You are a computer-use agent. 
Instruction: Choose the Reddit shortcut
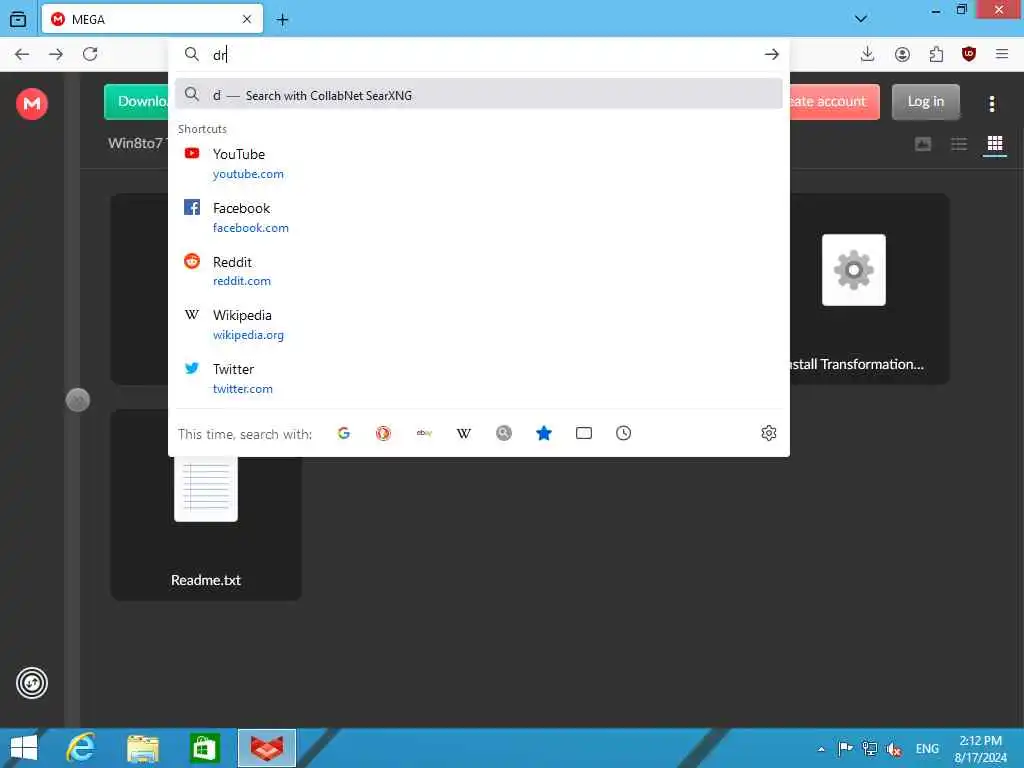pyautogui.click(x=478, y=271)
